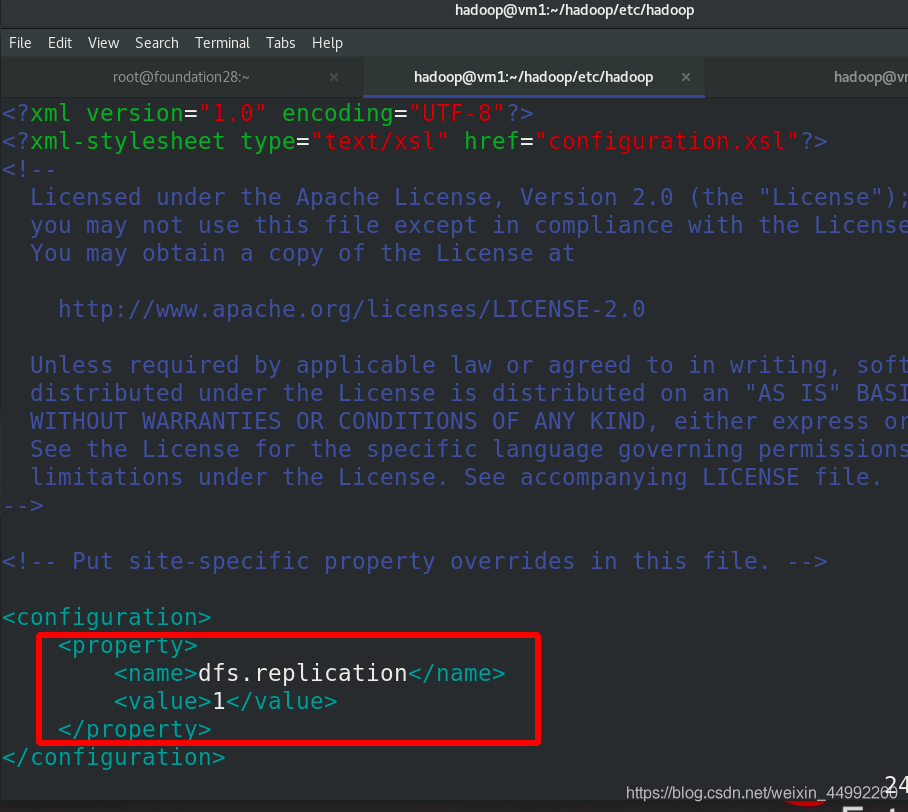The height and width of the screenshot is (812, 908).
Task: Open the Help menu
Action: pos(327,43)
